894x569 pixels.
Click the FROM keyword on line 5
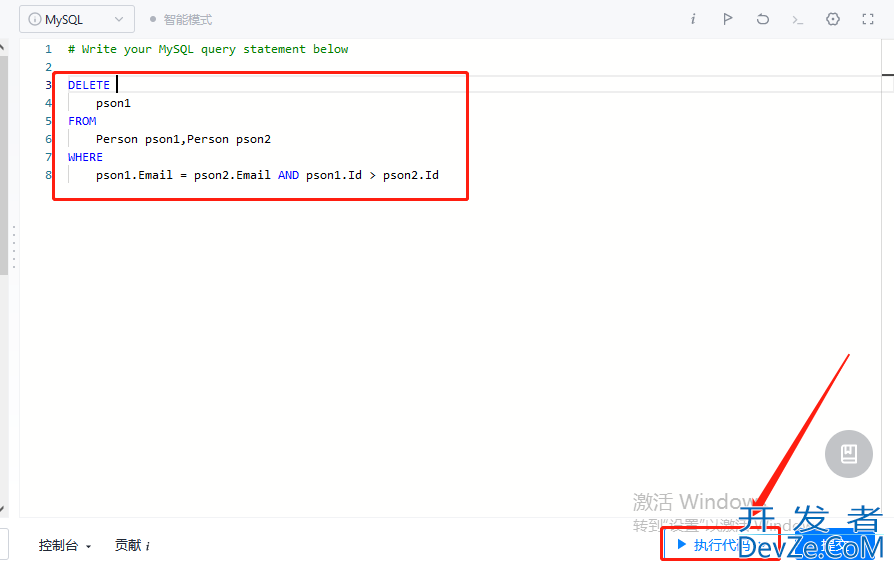point(82,121)
